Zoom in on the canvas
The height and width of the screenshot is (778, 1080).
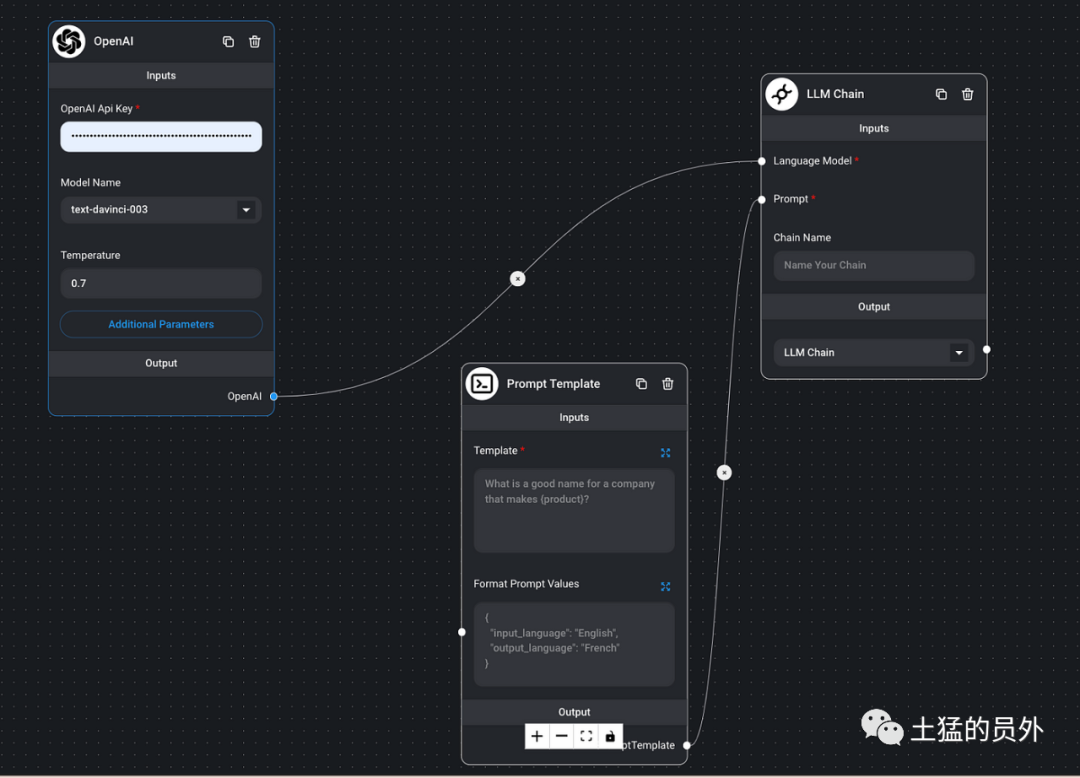click(537, 736)
